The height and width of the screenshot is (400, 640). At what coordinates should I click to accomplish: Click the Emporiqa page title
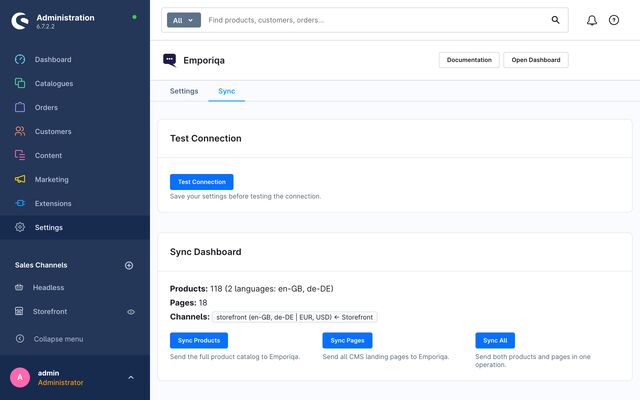pos(204,60)
